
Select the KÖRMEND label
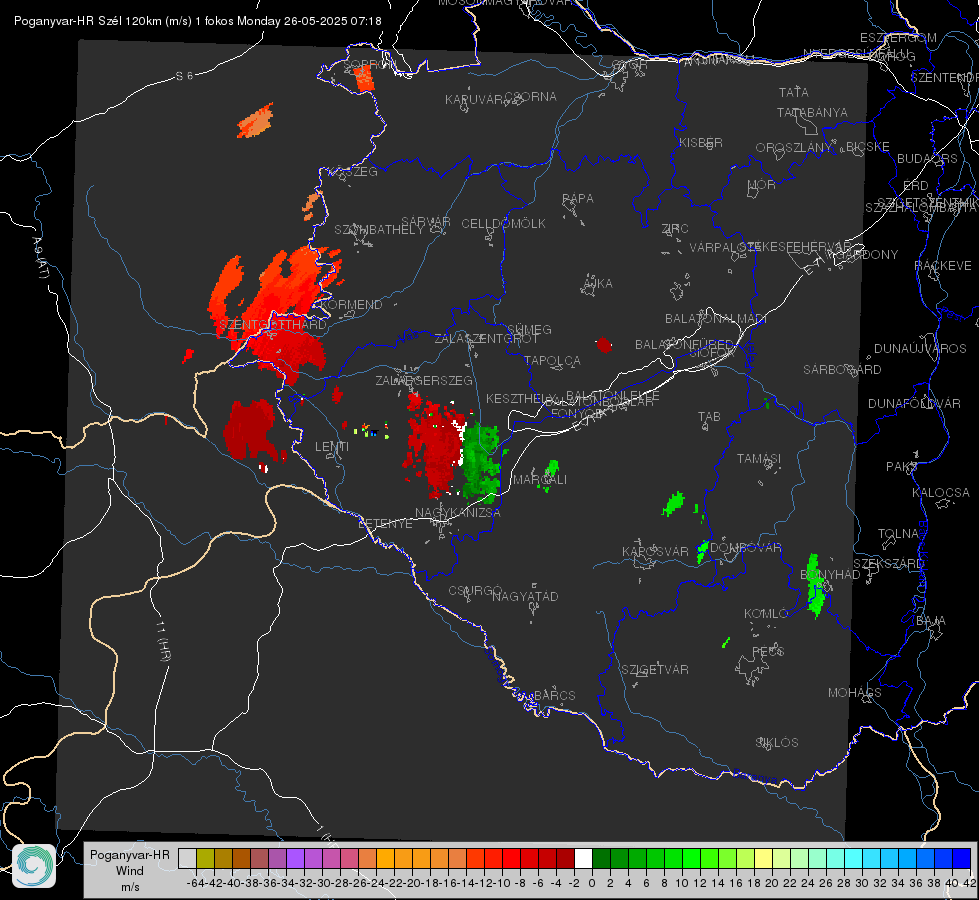point(350,305)
